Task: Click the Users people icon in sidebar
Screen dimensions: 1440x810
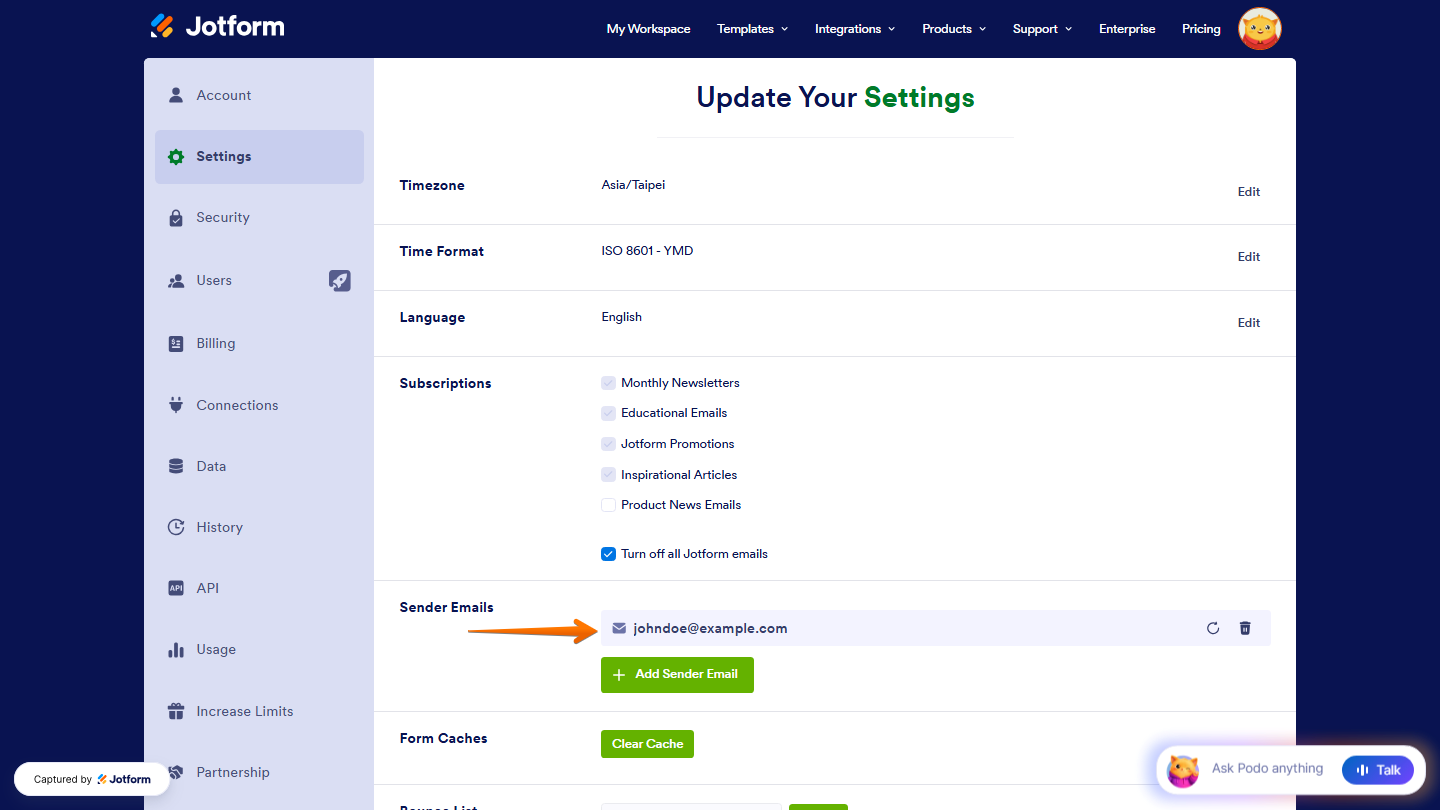Action: [176, 281]
